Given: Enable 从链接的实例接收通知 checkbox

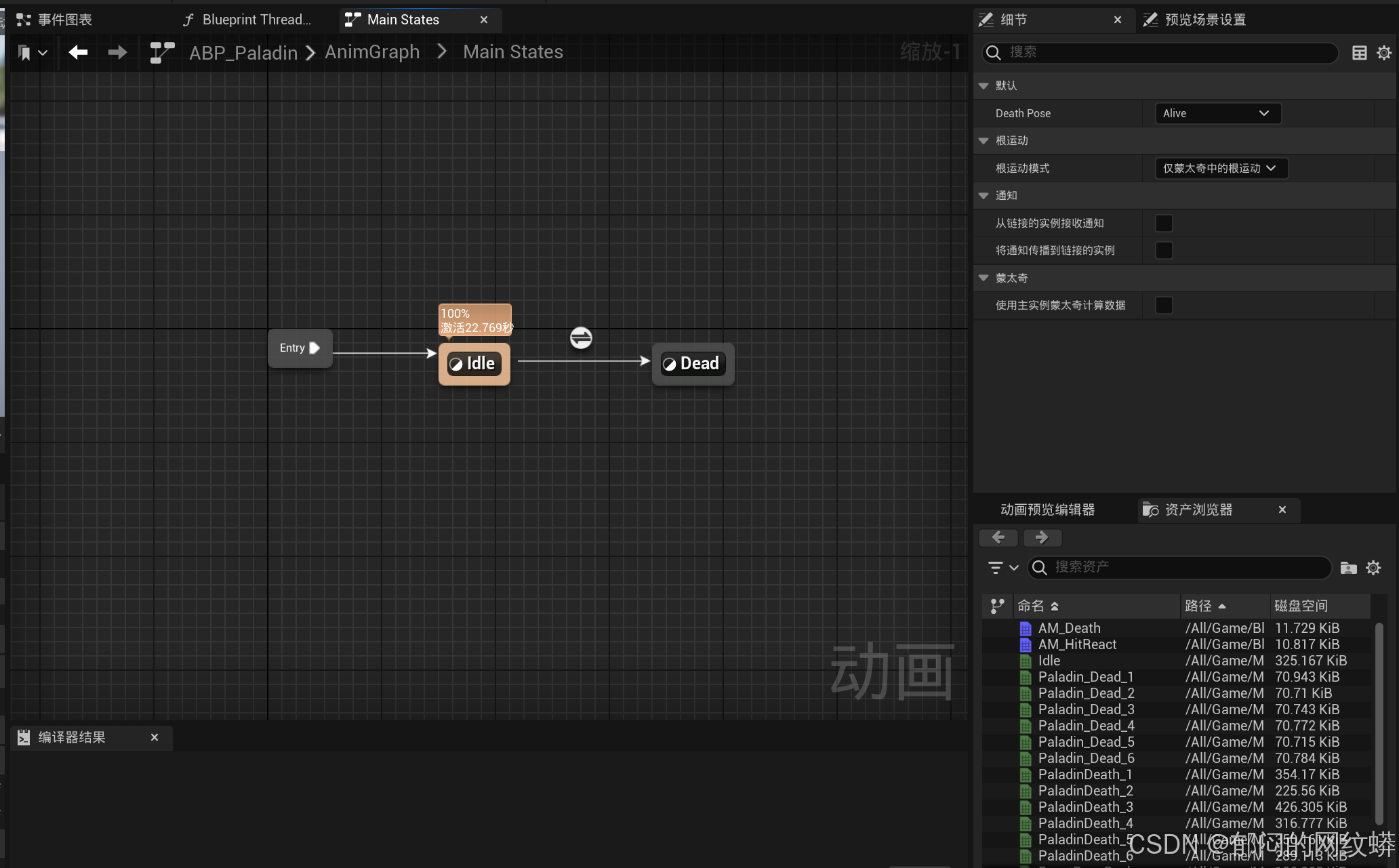Looking at the screenshot, I should pyautogui.click(x=1164, y=223).
